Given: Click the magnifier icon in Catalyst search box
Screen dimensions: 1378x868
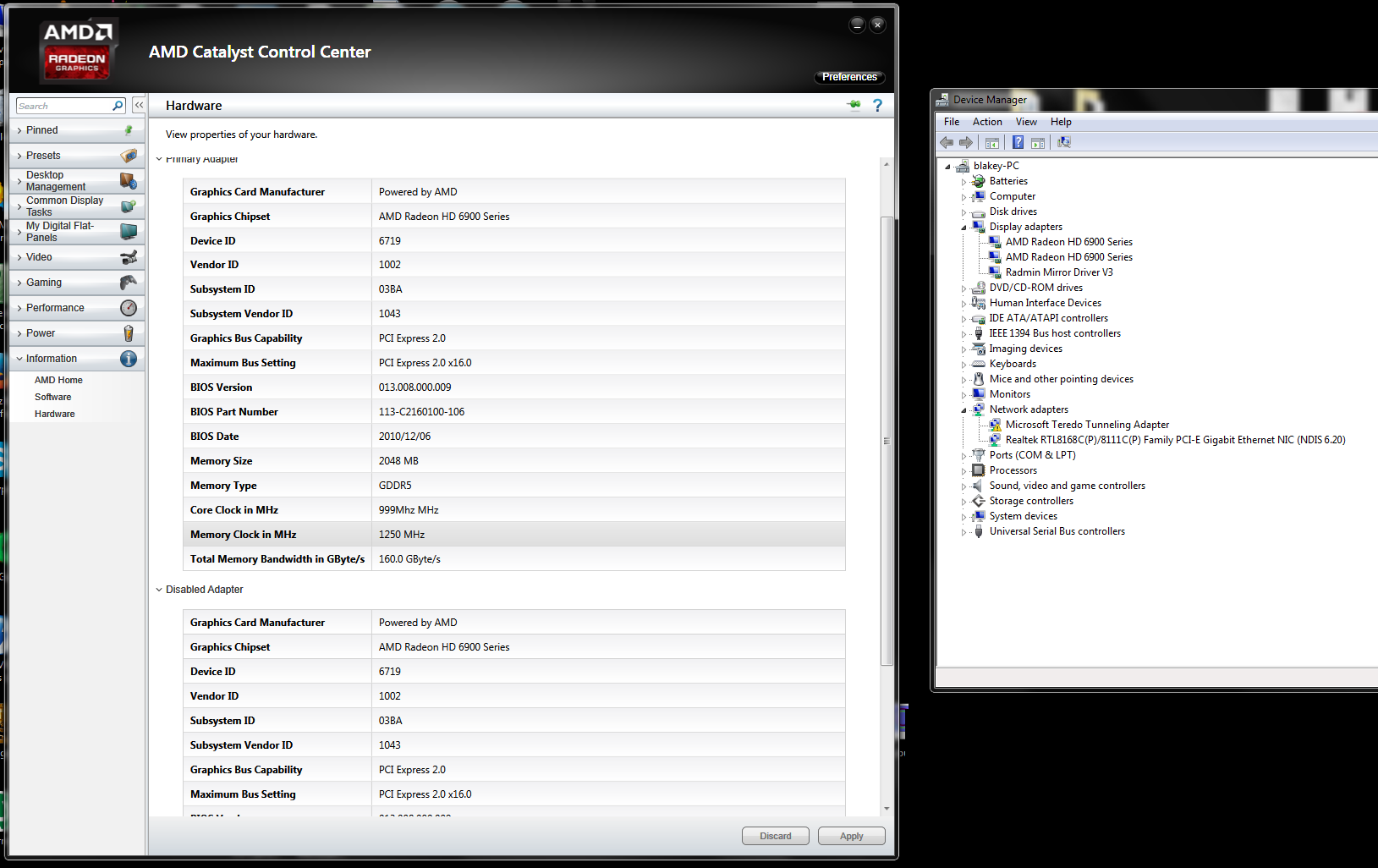Looking at the screenshot, I should [118, 106].
